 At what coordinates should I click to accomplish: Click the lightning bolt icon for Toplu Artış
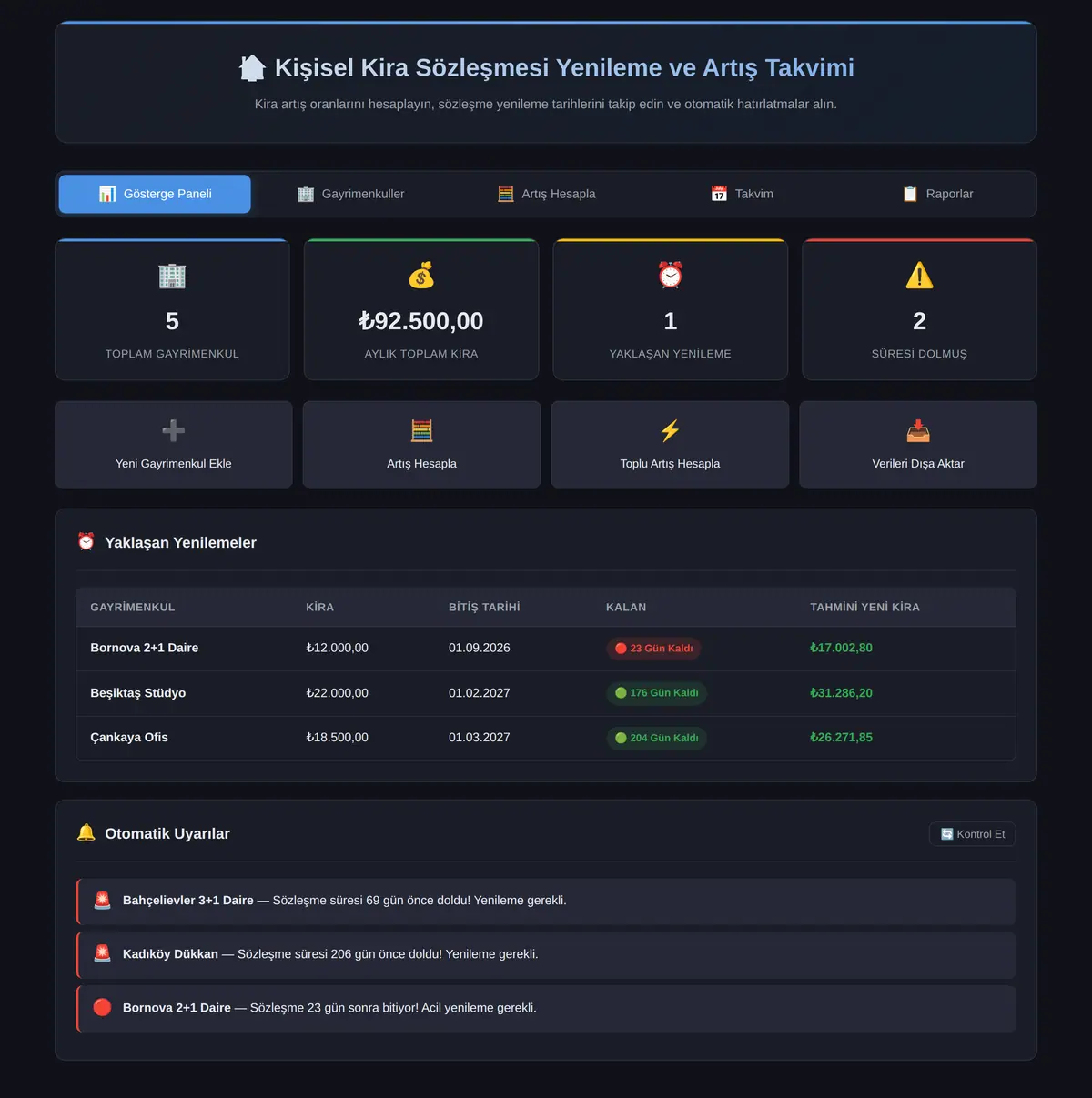coord(671,430)
